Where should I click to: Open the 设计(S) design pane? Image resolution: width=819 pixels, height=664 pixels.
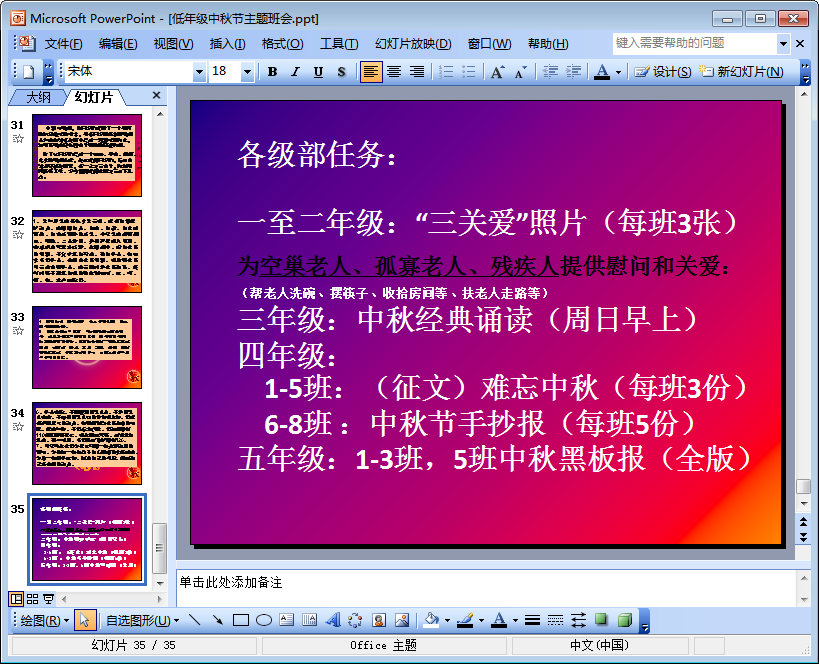click(662, 72)
